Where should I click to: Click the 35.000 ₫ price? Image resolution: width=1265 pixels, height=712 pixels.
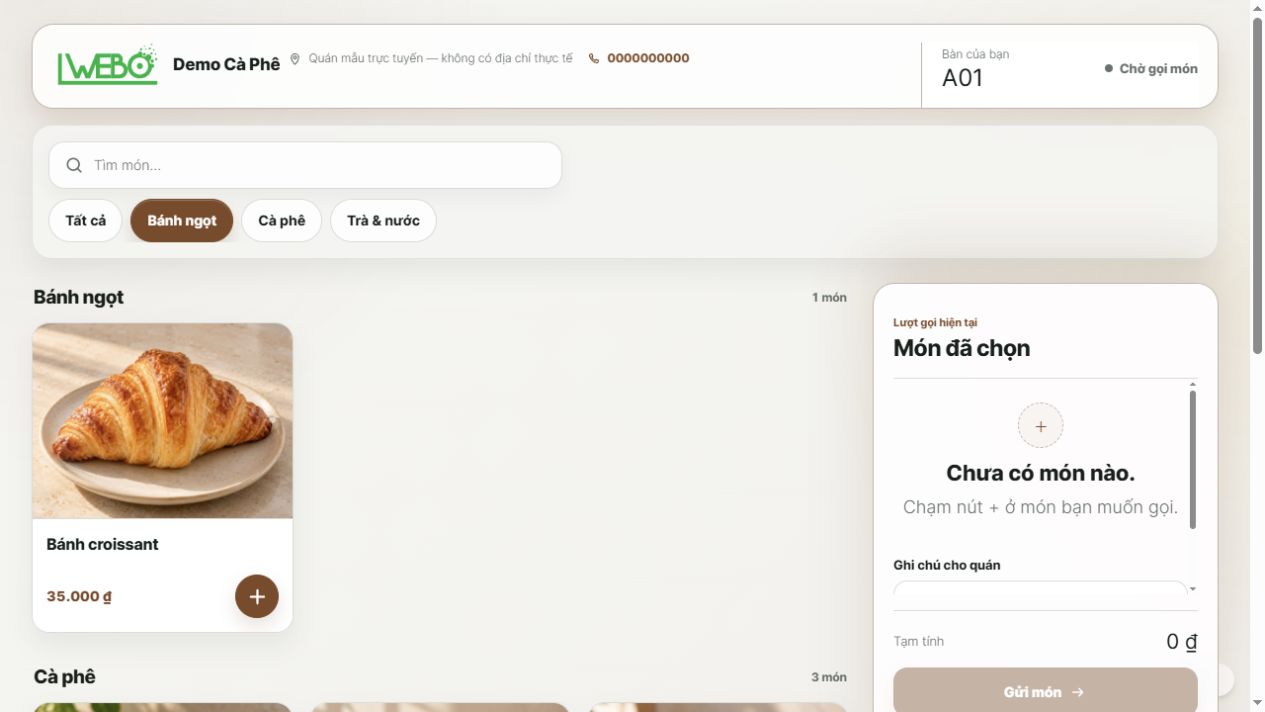(x=79, y=596)
